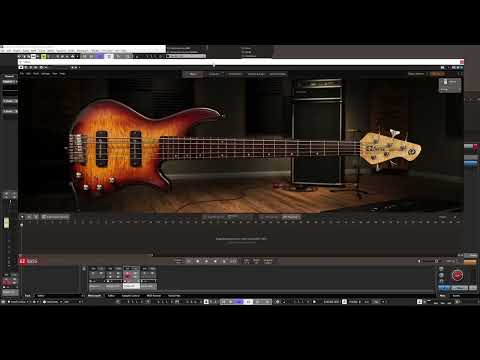Open the MixConsole tab in lower zone
Viewport: 480px width, 360px height.
point(94,296)
